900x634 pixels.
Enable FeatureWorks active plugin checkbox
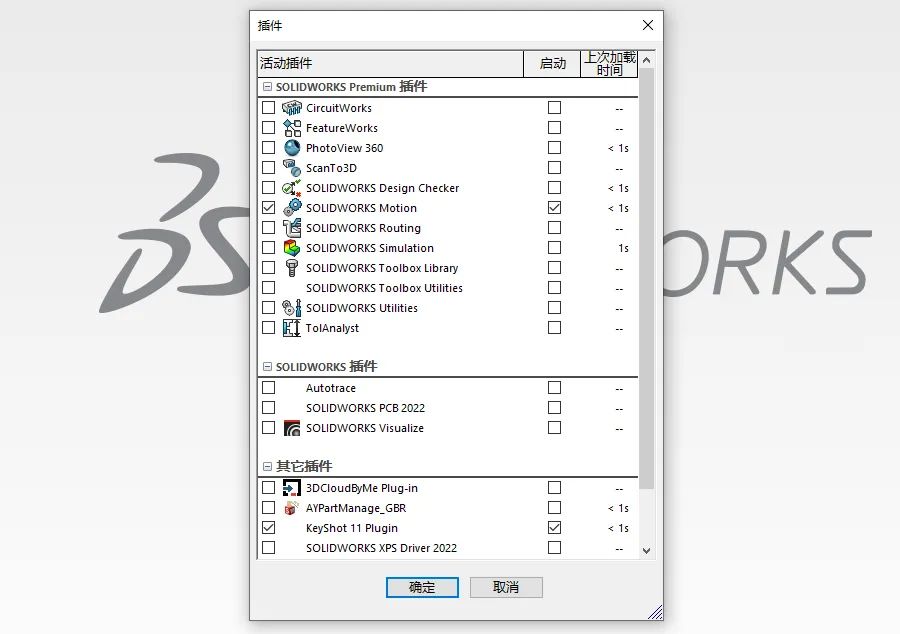(x=268, y=128)
